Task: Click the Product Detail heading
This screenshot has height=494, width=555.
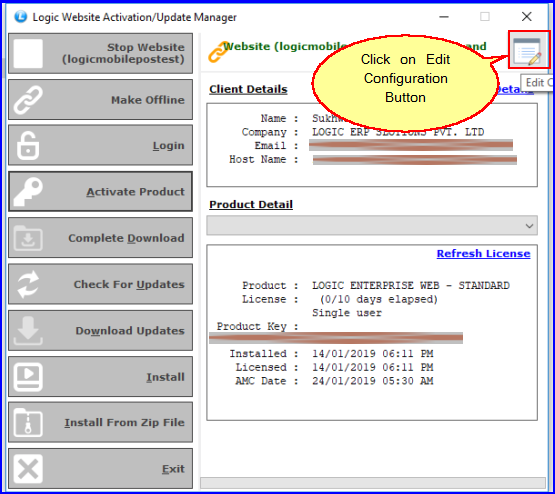Action: (x=251, y=204)
